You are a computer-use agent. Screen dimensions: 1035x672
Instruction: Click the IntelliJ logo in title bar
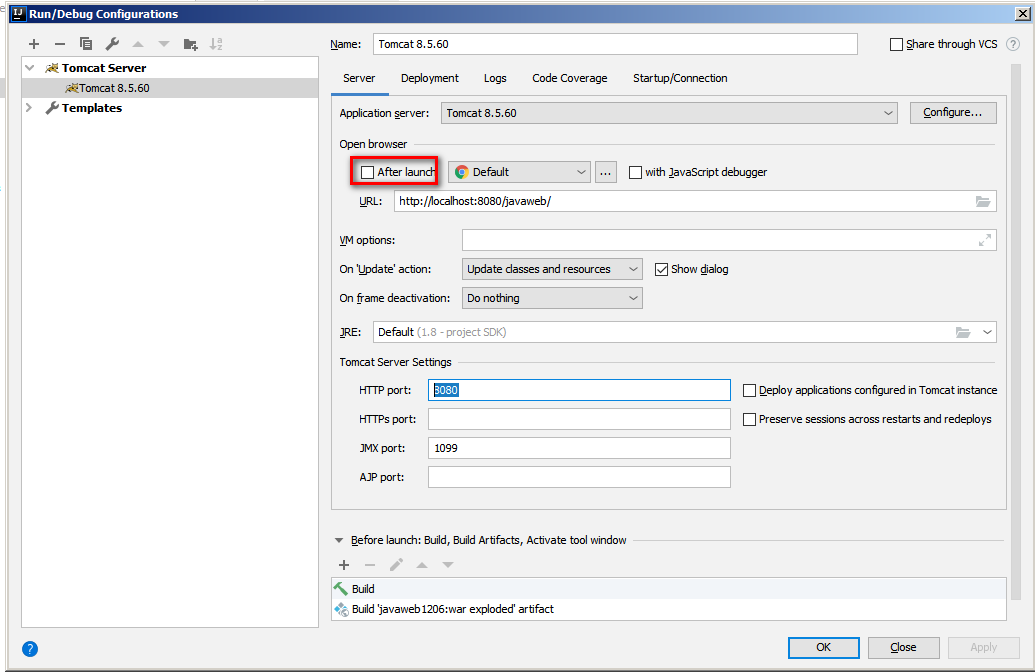(18, 13)
